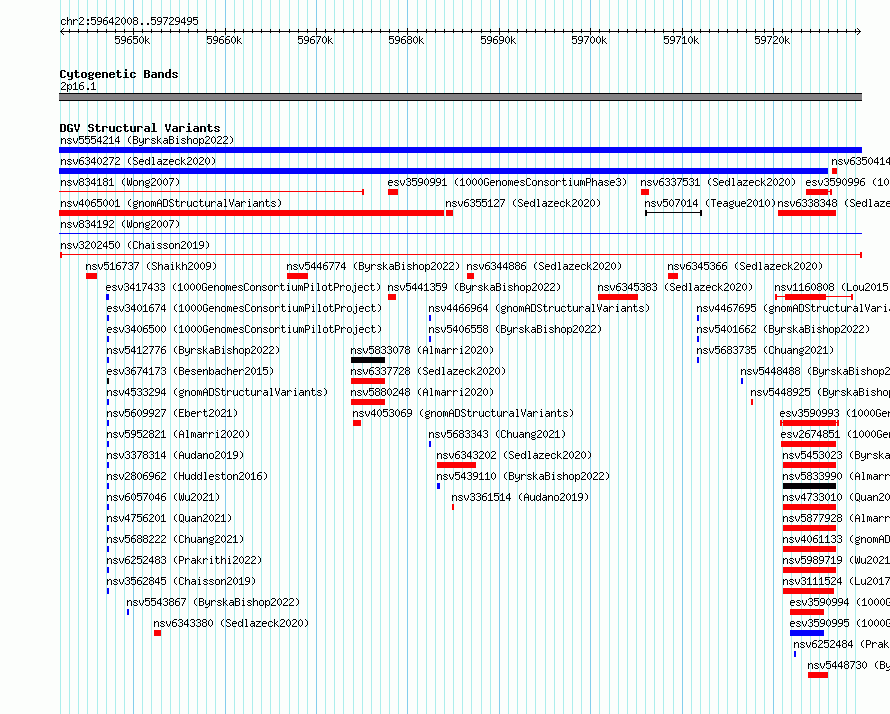Click the Cytogenetic Bands track title
This screenshot has height=714, width=890.
click(119, 74)
